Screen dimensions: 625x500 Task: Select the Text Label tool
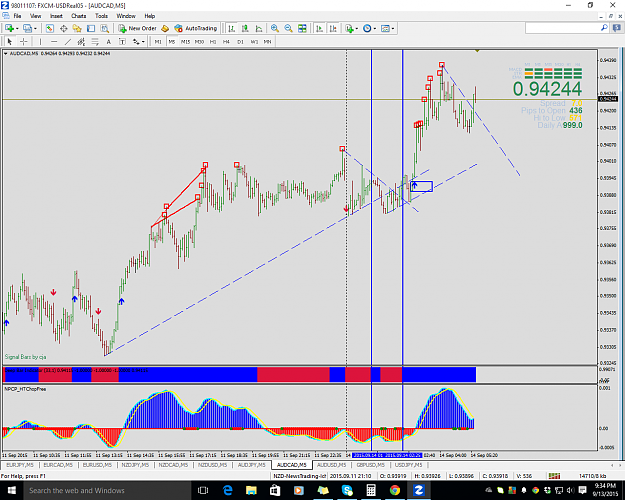click(x=122, y=41)
